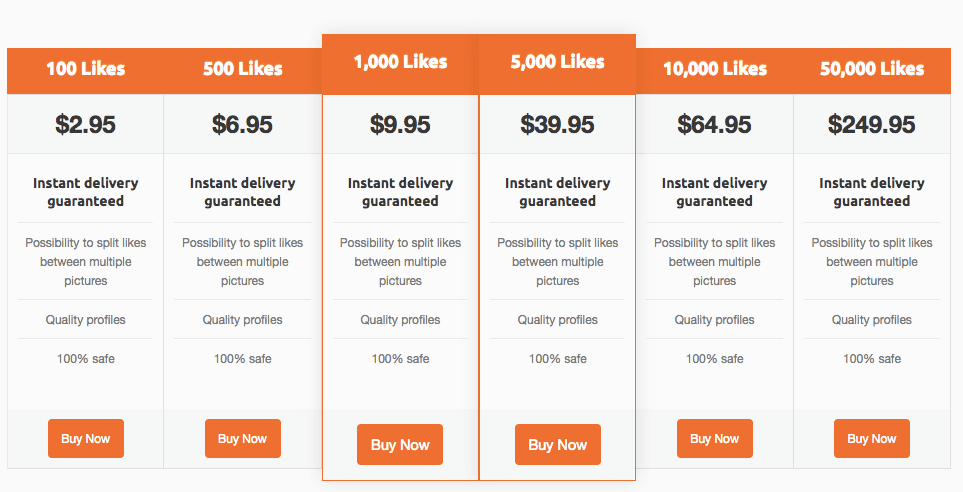
Task: Click the $6.95 price
Action: click(243, 125)
